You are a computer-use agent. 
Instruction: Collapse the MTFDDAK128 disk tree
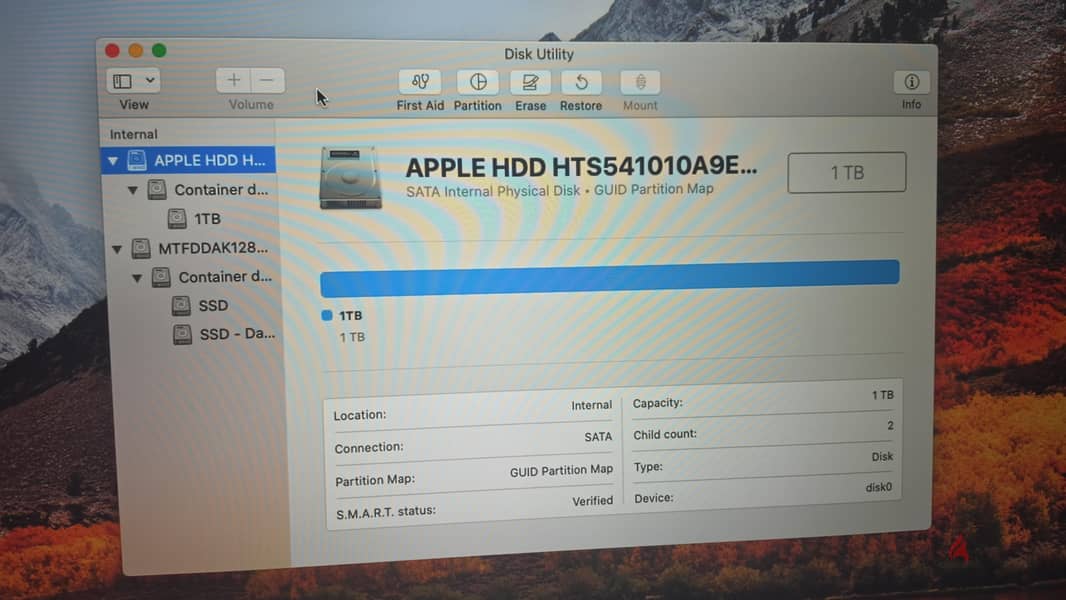point(117,249)
